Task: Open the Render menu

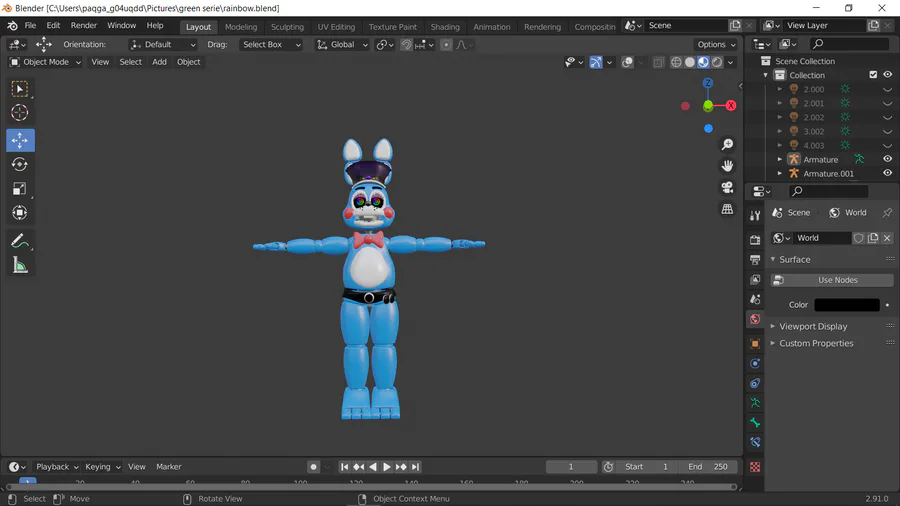Action: (84, 25)
